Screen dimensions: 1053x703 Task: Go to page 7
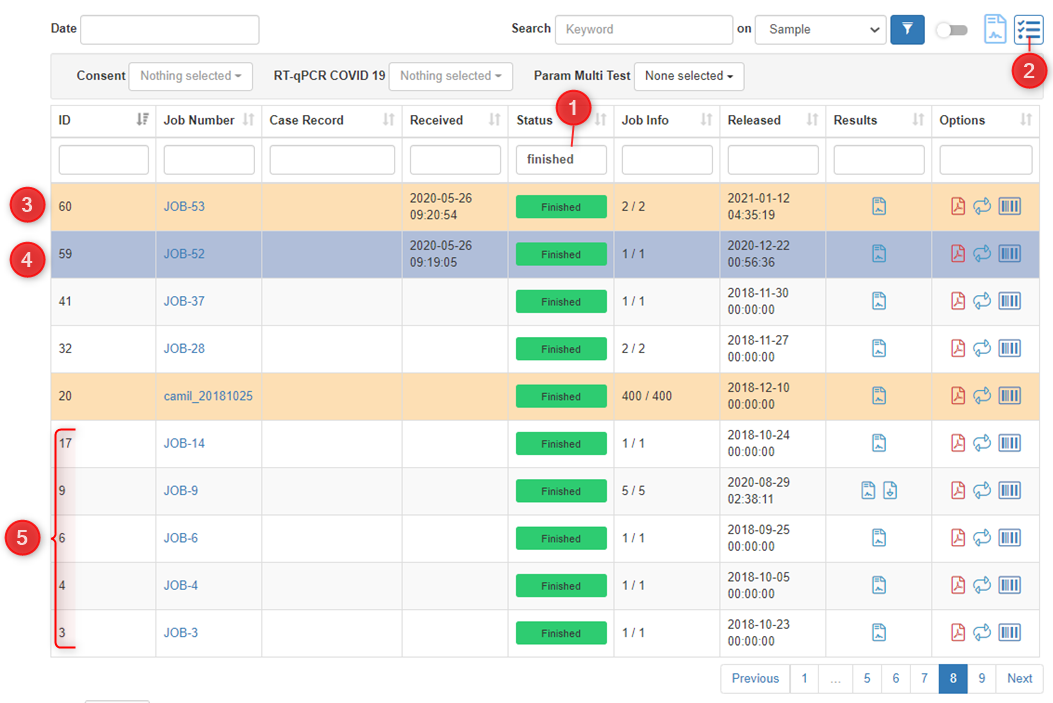point(925,678)
